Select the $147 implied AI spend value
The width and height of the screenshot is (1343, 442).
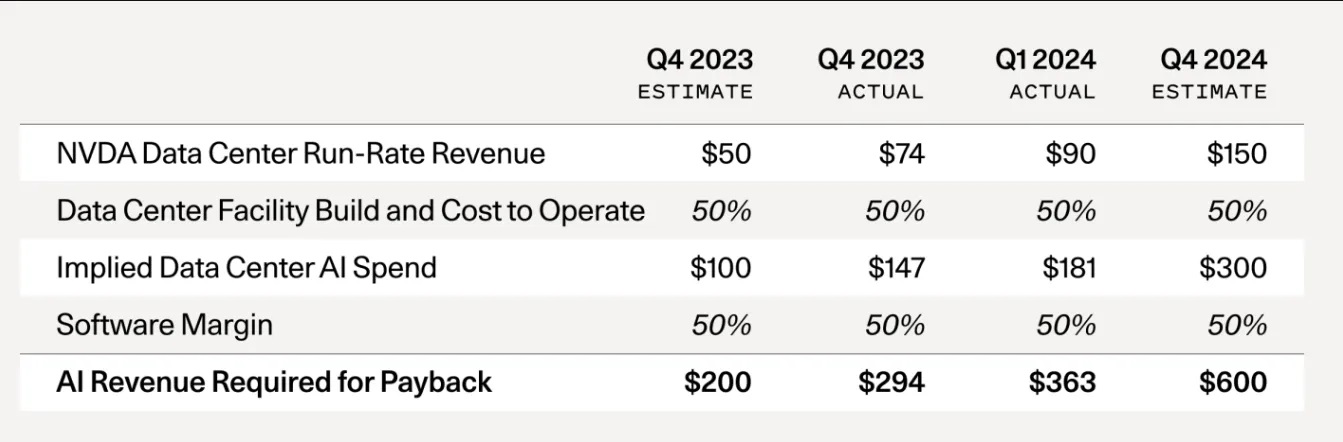[x=896, y=267]
